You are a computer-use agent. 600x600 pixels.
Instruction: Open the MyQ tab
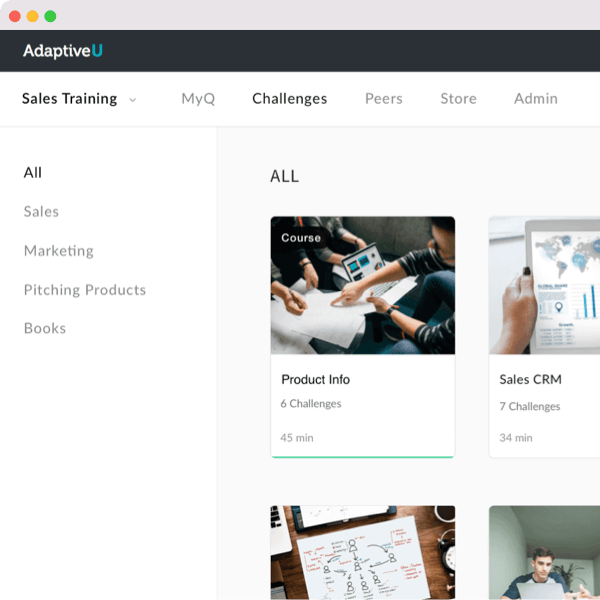pos(198,99)
